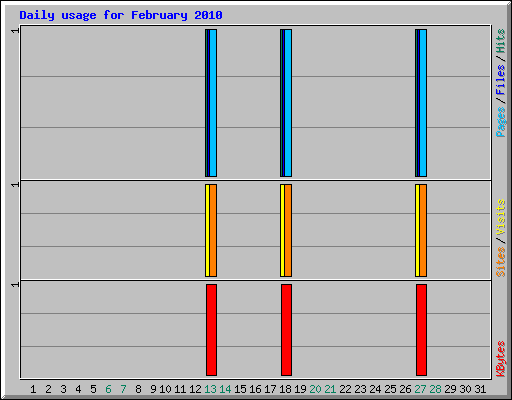
Task: Click green weekend day label '20'
Action: coord(315,389)
